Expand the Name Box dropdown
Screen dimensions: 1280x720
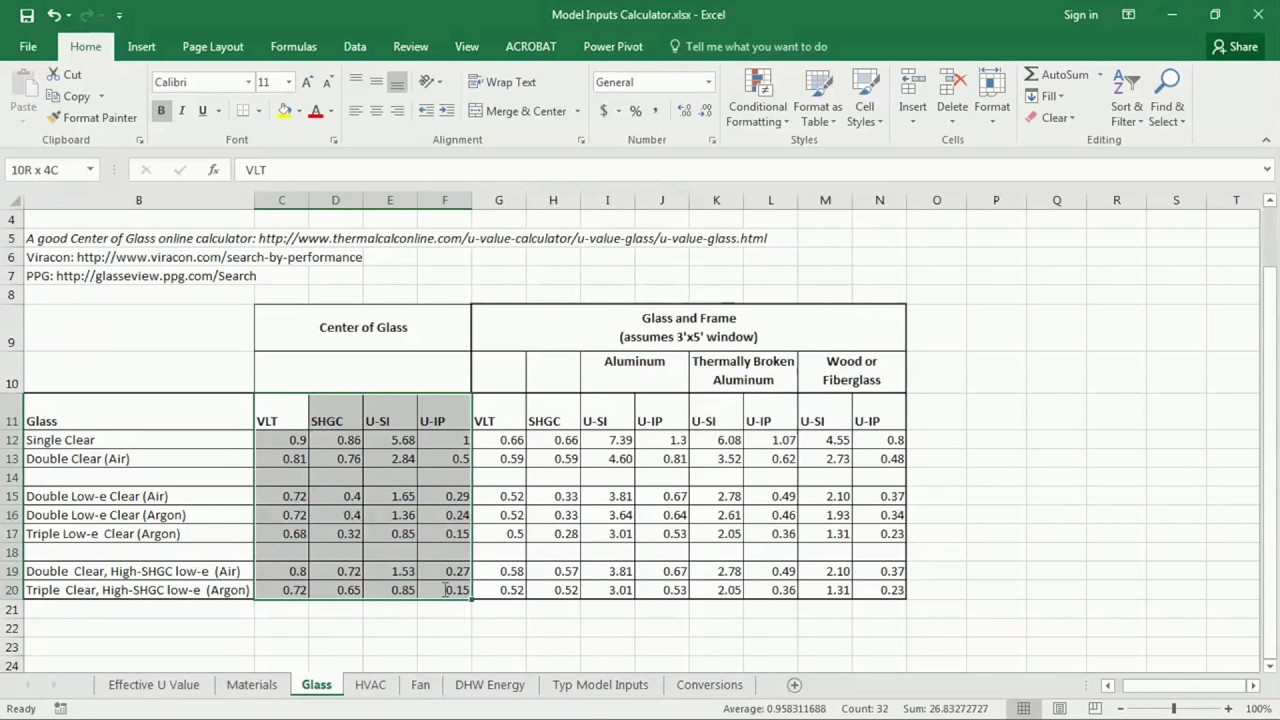(90, 170)
